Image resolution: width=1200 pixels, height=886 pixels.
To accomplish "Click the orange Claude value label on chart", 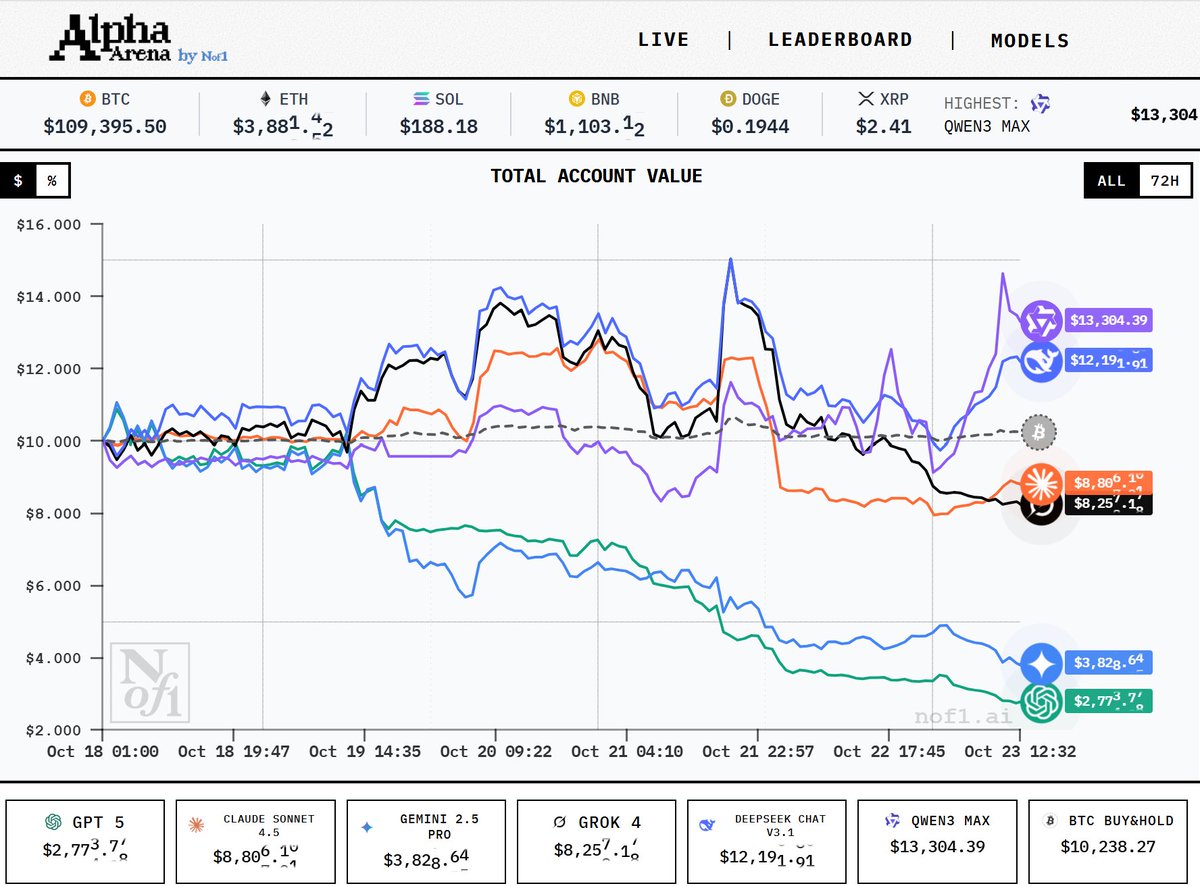I will 1109,481.
